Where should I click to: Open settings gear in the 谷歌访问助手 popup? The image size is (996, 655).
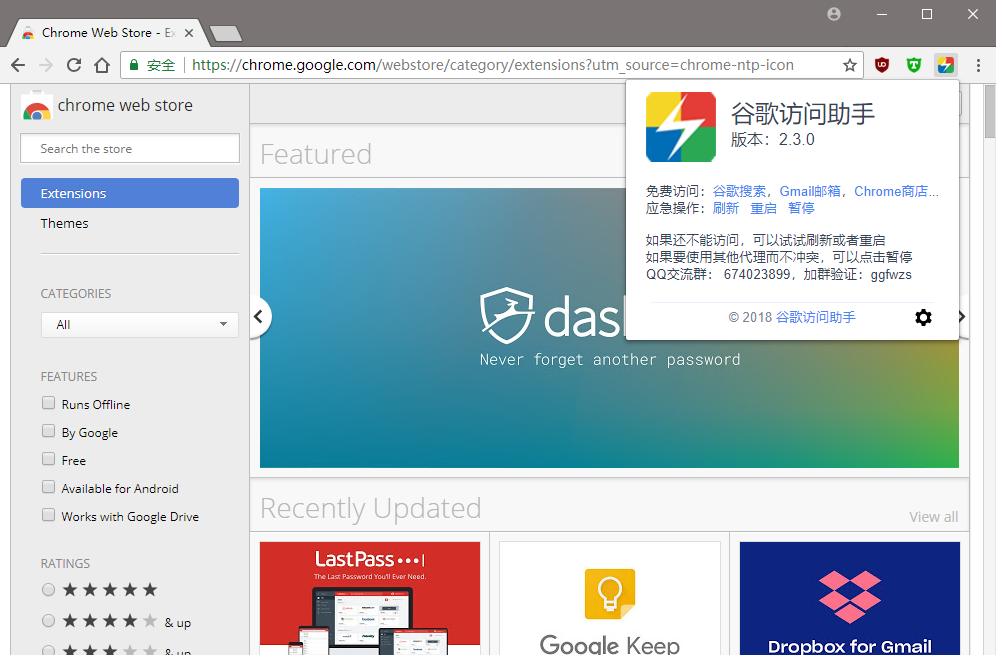pyautogui.click(x=923, y=317)
